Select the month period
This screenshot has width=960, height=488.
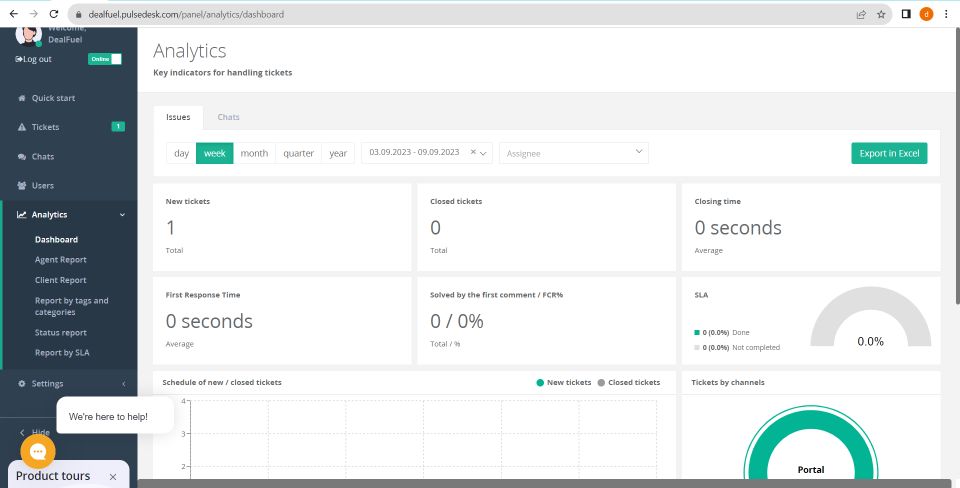(x=254, y=153)
